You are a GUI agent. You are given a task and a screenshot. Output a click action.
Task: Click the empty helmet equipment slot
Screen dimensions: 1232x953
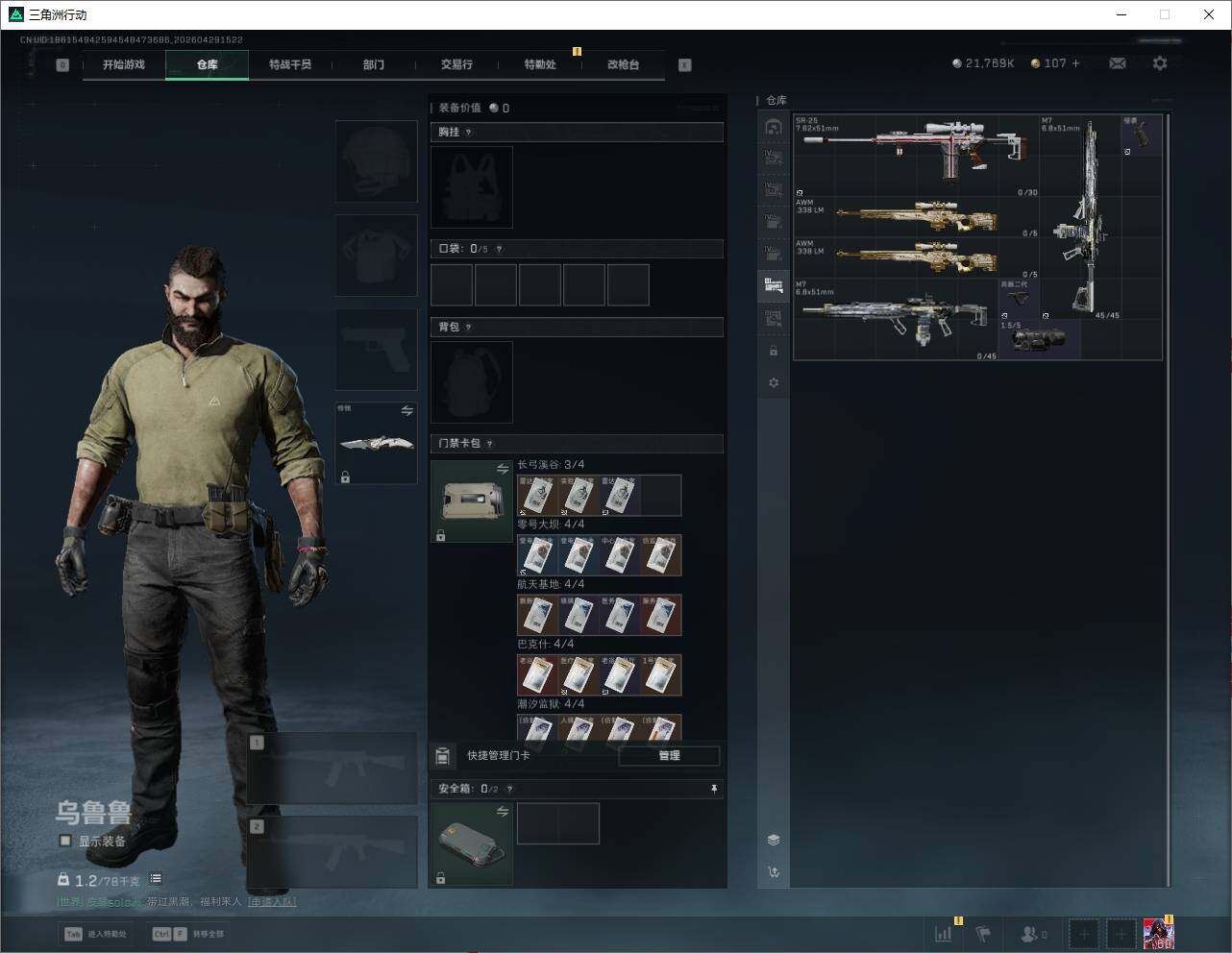click(x=376, y=161)
